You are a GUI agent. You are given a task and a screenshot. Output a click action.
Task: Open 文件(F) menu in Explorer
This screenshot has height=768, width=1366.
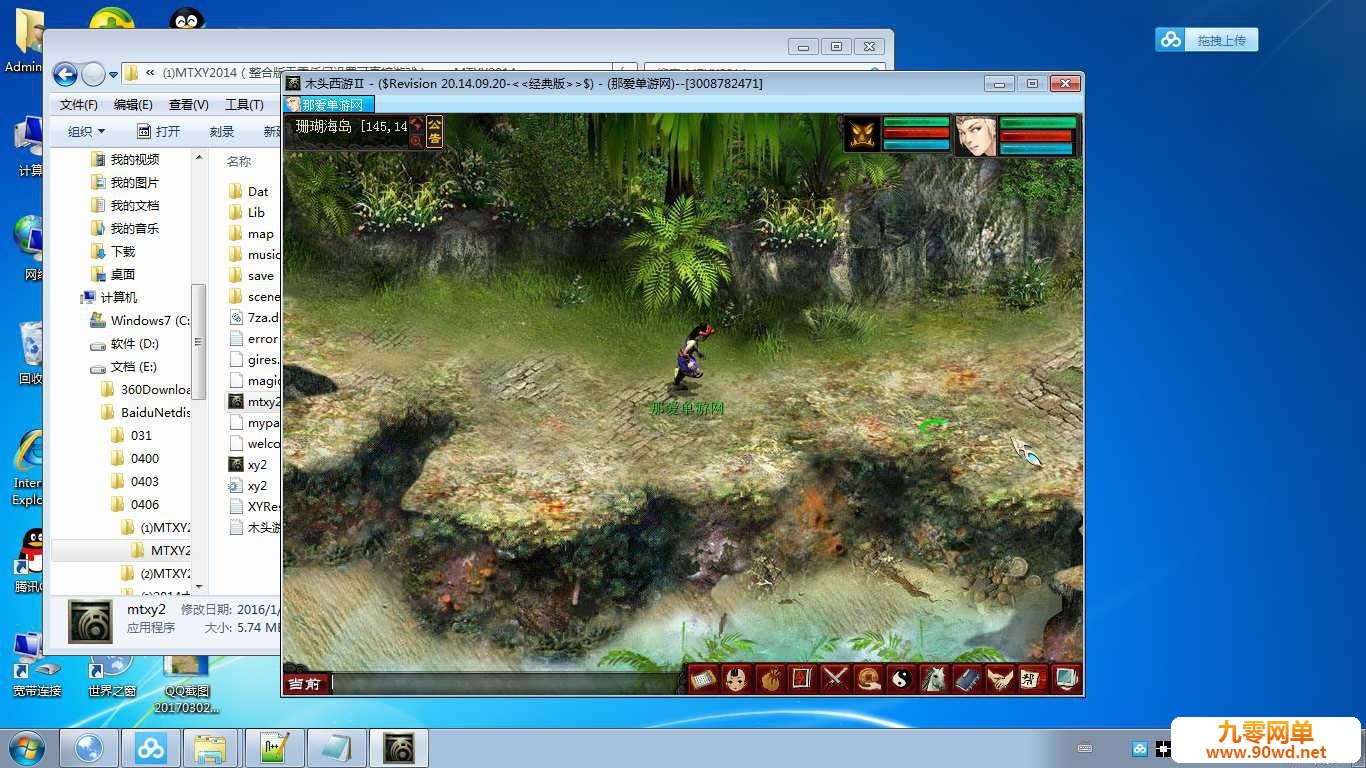[x=78, y=105]
